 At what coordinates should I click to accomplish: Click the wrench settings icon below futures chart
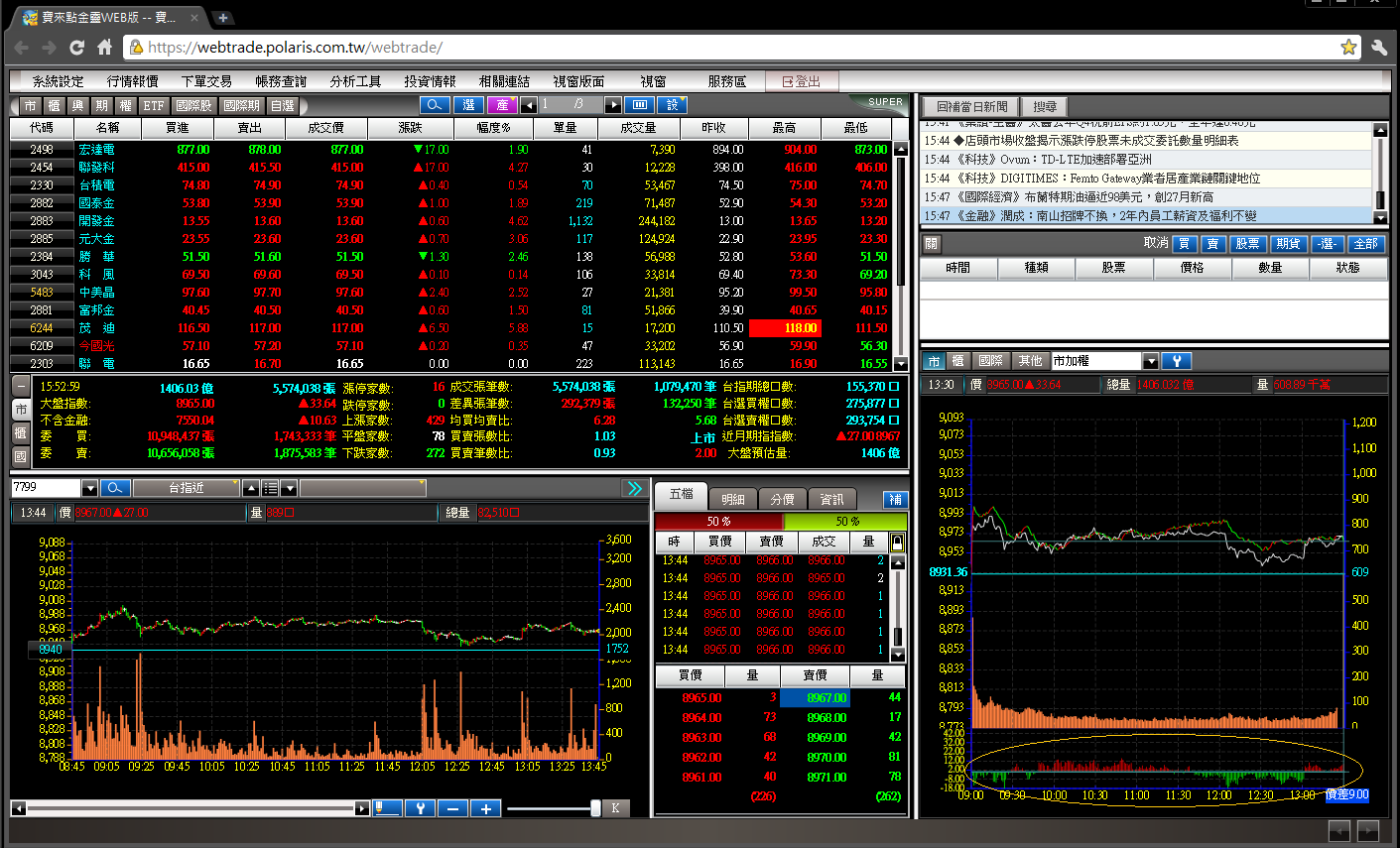click(x=420, y=808)
